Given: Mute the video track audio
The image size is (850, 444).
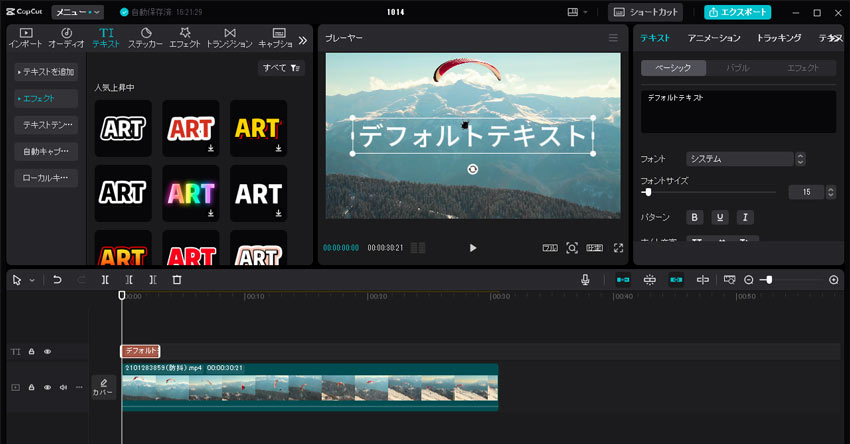Looking at the screenshot, I should [63, 387].
